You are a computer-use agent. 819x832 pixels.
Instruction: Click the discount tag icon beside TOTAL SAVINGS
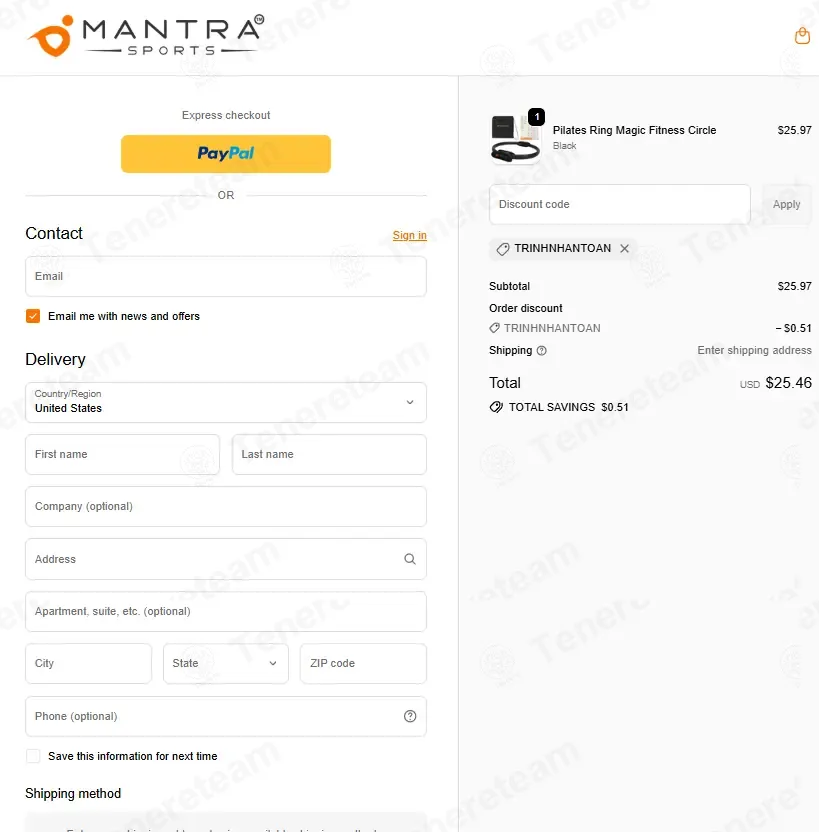(x=496, y=407)
